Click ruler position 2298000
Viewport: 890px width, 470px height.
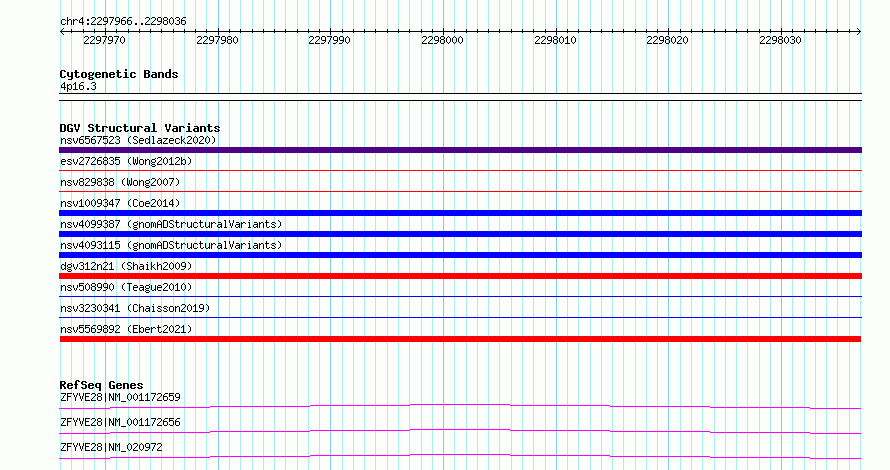(x=442, y=40)
